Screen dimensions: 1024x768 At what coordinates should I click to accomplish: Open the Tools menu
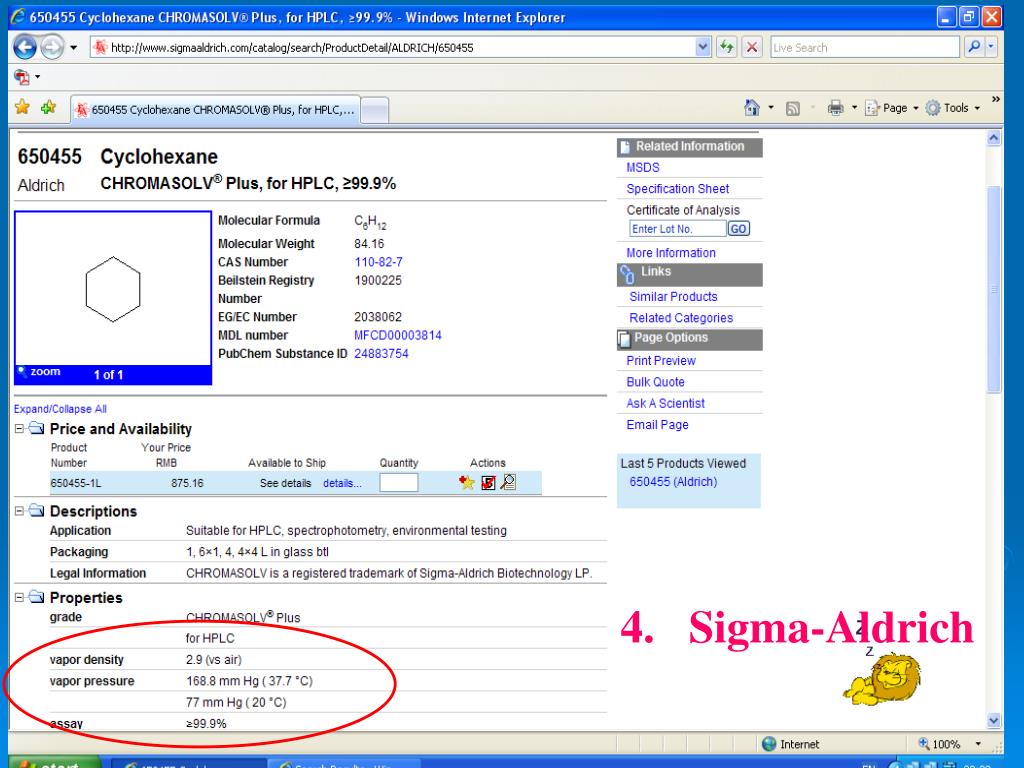coord(953,108)
